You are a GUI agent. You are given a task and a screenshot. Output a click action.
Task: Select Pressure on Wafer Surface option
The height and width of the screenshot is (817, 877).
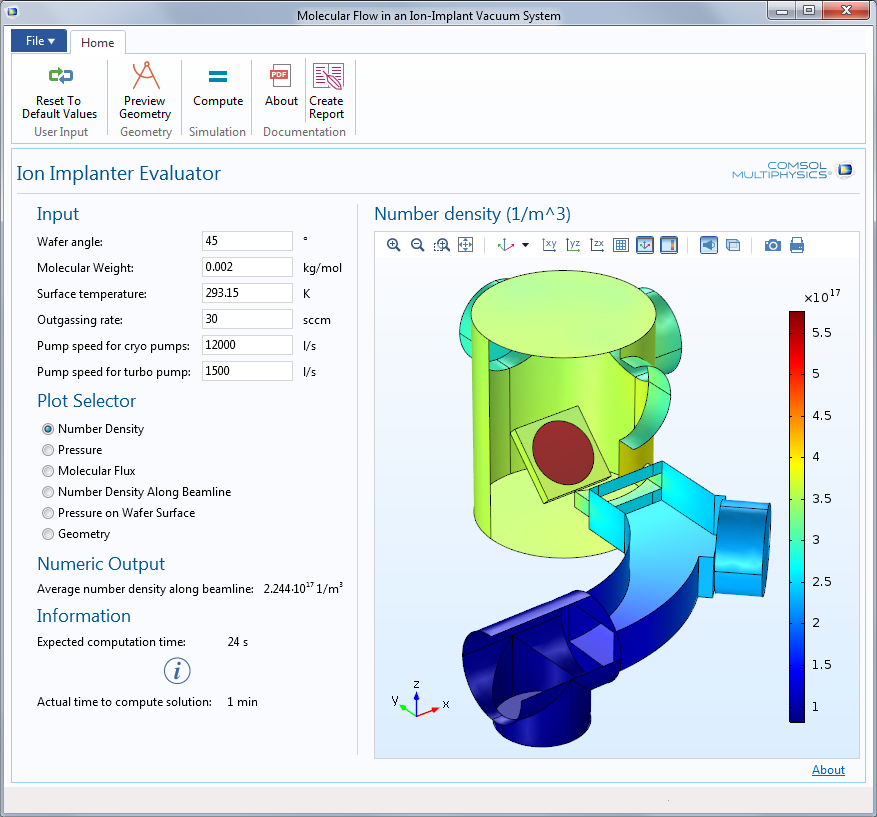pos(48,513)
